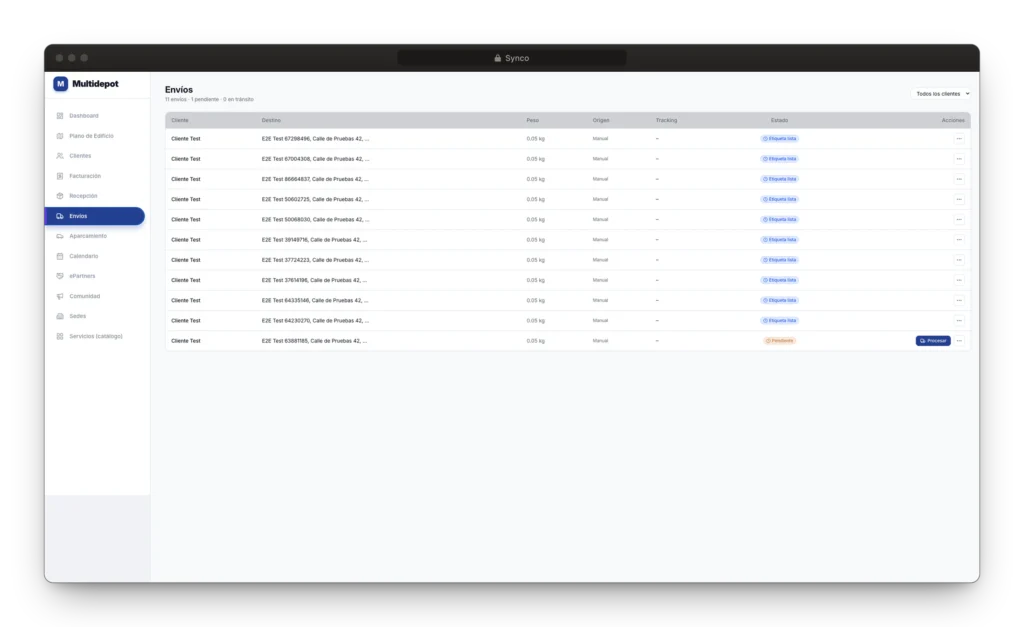The height and width of the screenshot is (627, 1024).
Task: Open the Sedes building icon
Action: (x=60, y=316)
